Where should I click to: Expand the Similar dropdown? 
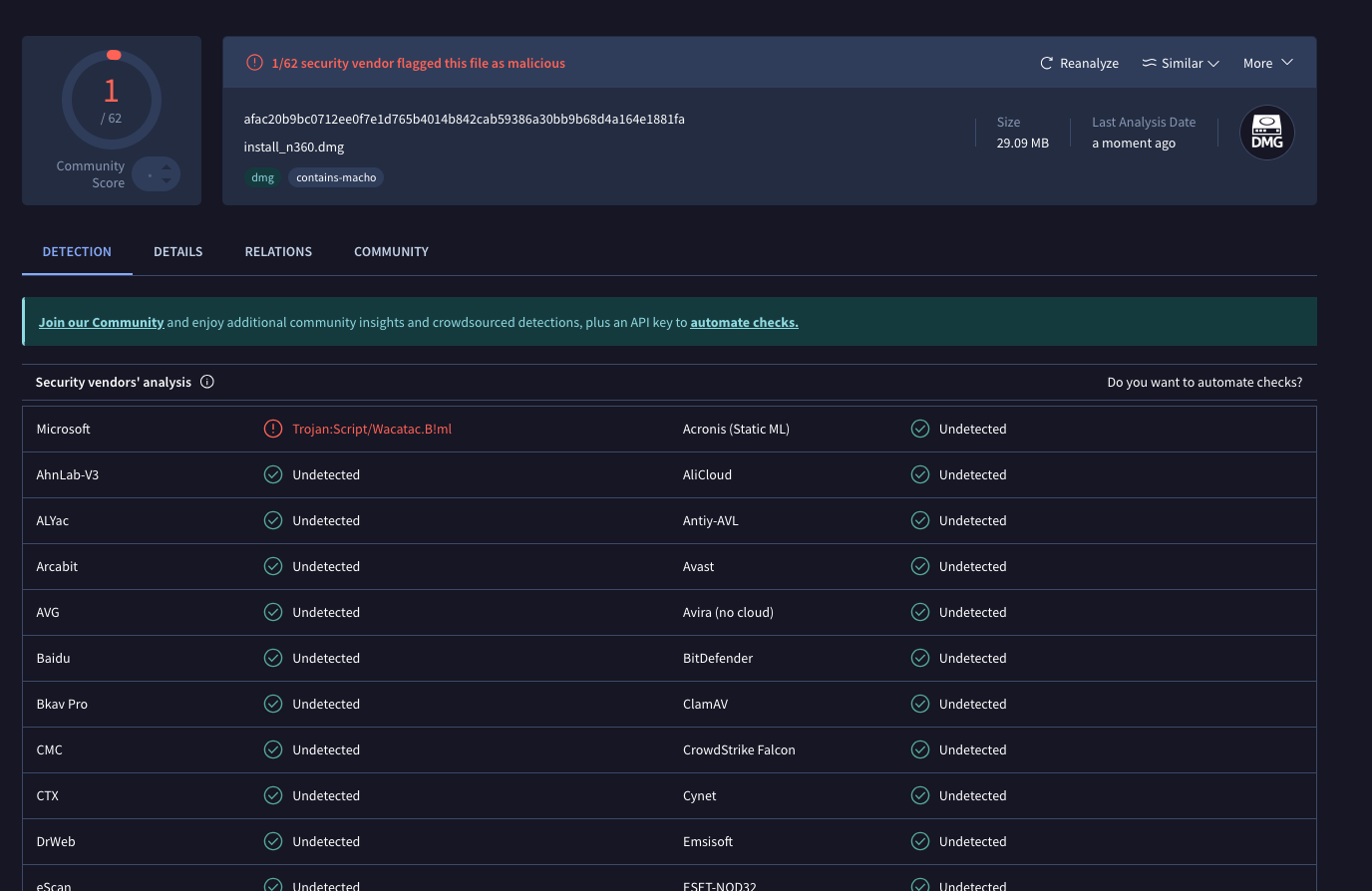[1182, 63]
